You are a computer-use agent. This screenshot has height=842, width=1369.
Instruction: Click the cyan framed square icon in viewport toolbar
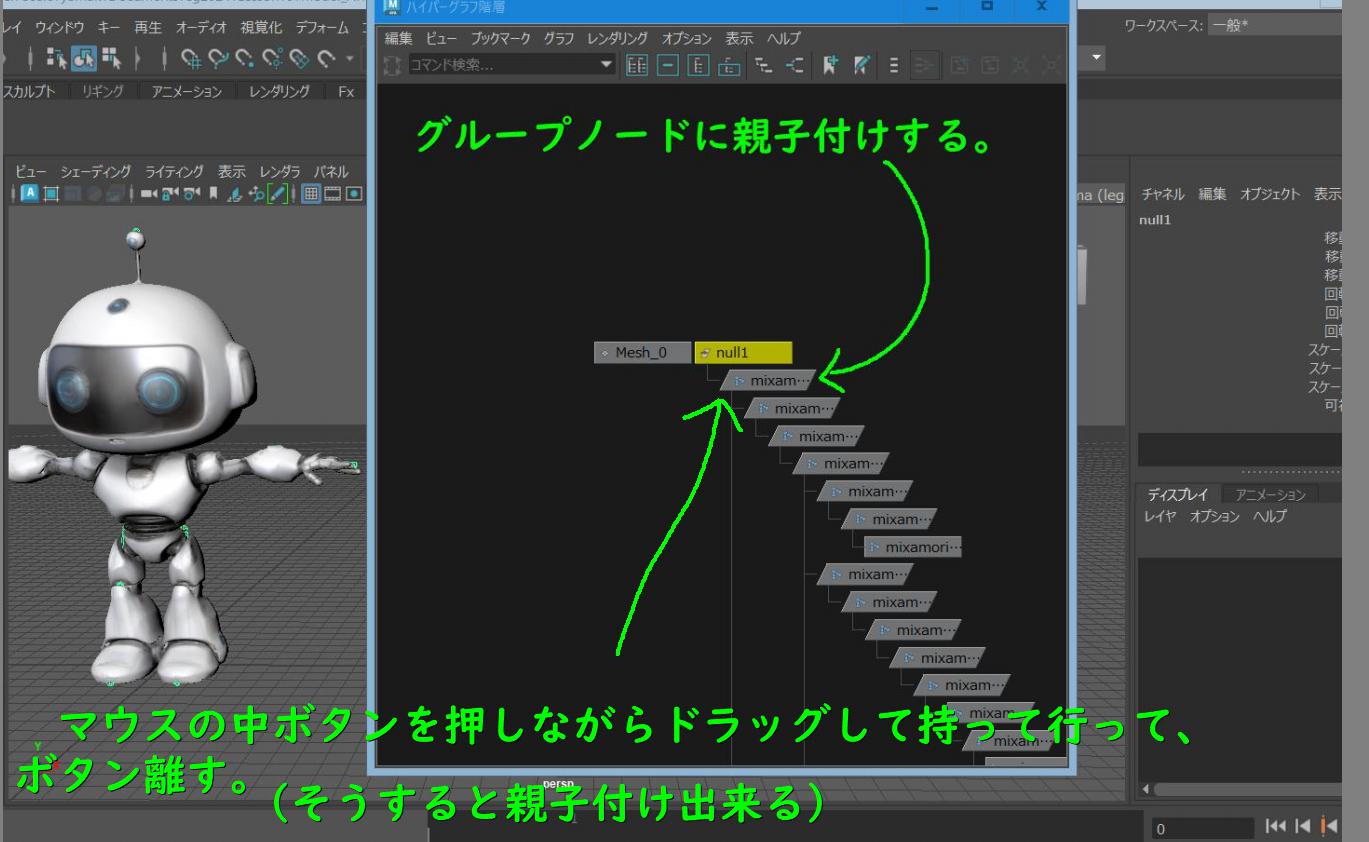[51, 194]
